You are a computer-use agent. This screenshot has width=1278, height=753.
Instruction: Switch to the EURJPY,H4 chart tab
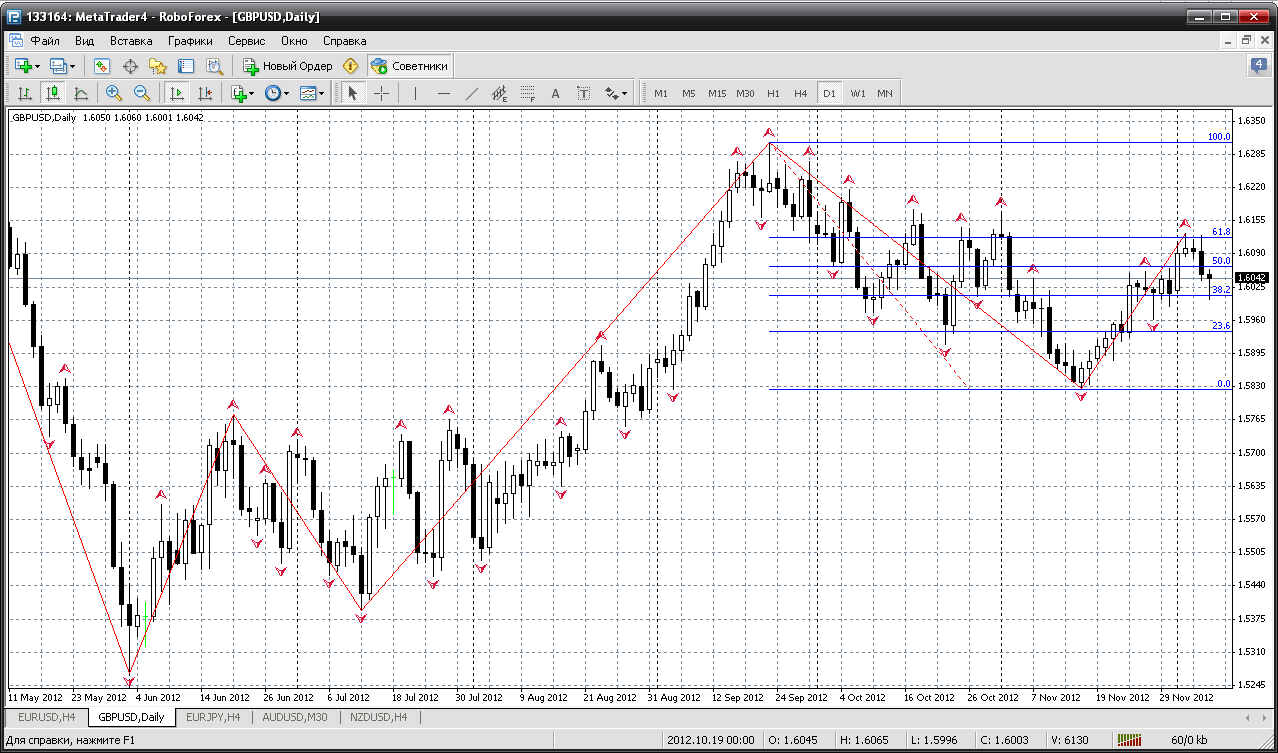(212, 717)
